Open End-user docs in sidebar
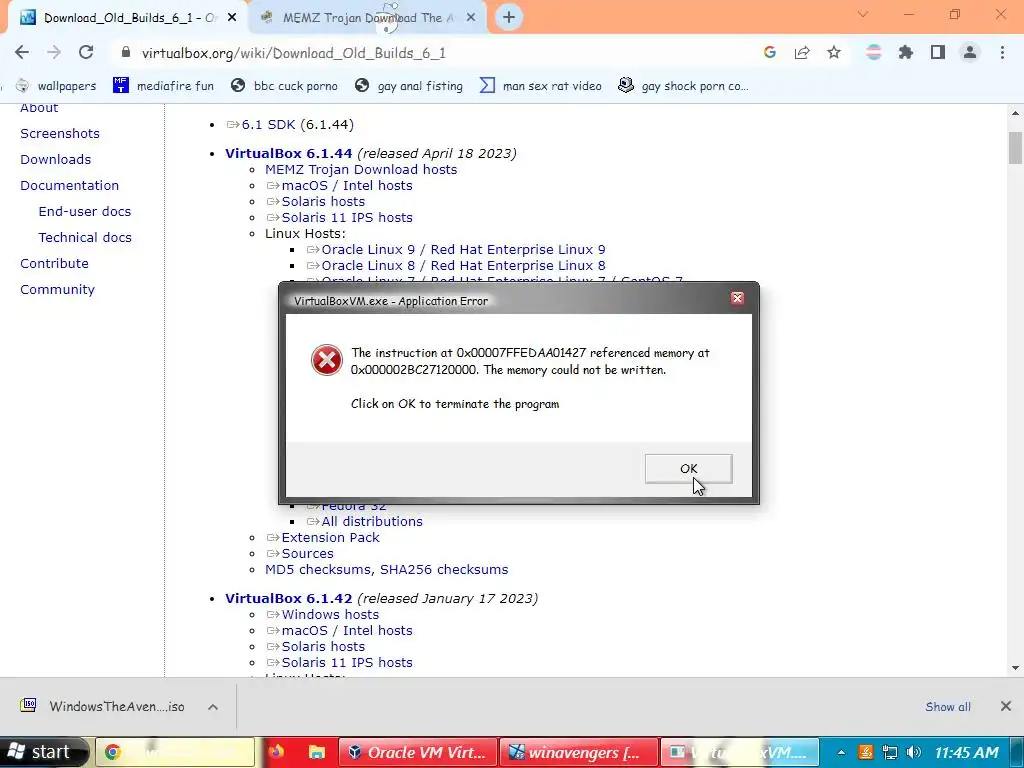This screenshot has width=1024, height=768. (85, 212)
